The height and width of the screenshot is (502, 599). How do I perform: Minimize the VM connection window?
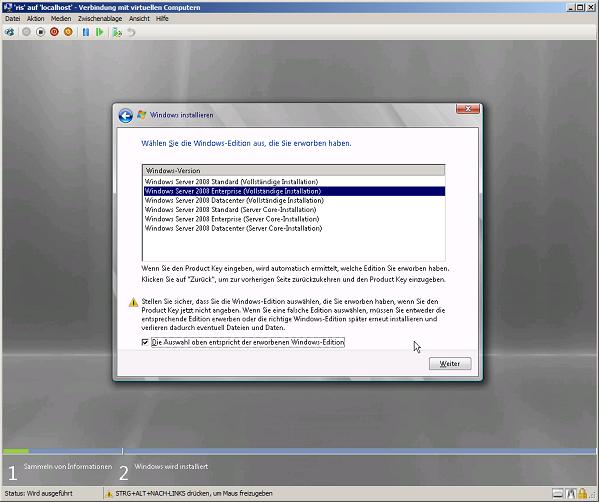[x=571, y=7]
